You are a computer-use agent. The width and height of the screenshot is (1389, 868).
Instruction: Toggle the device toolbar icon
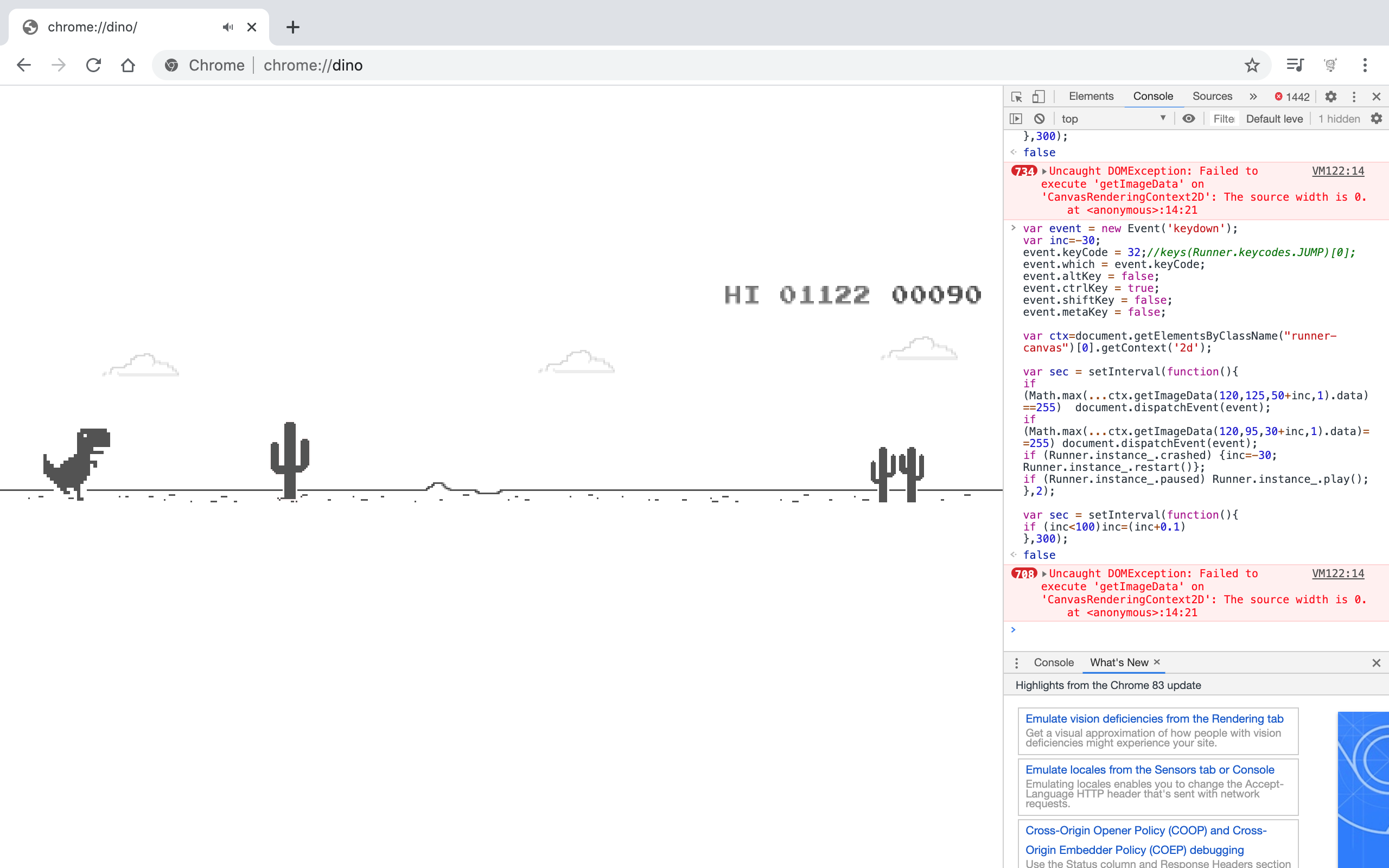pos(1038,97)
